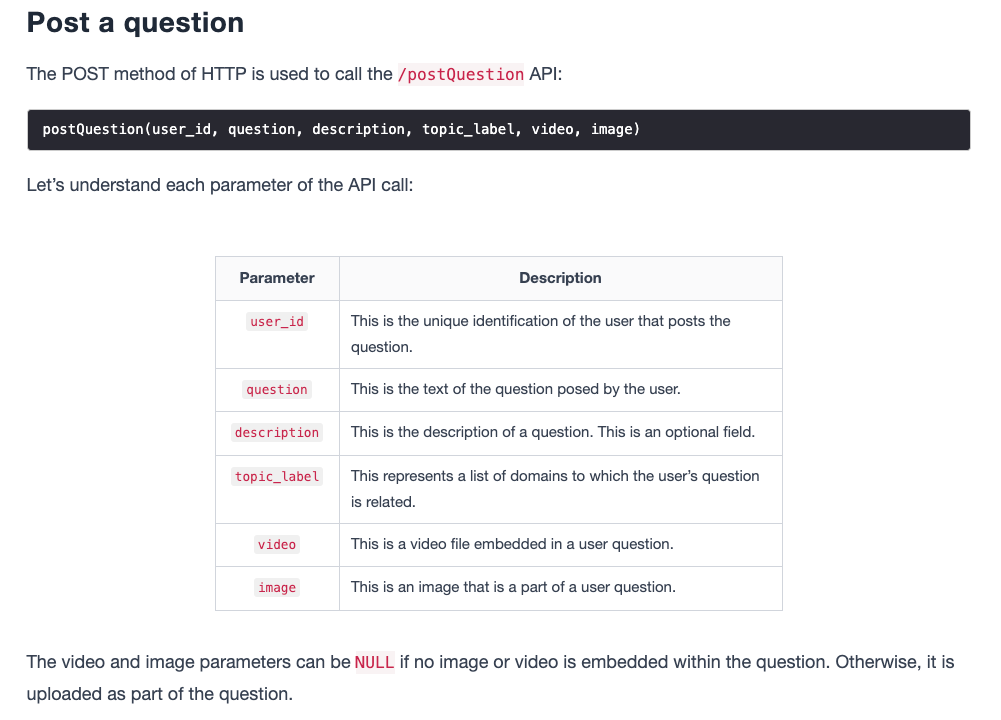The height and width of the screenshot is (720, 1001).
Task: Click "Let's understand each parameter" sentence
Action: [220, 185]
